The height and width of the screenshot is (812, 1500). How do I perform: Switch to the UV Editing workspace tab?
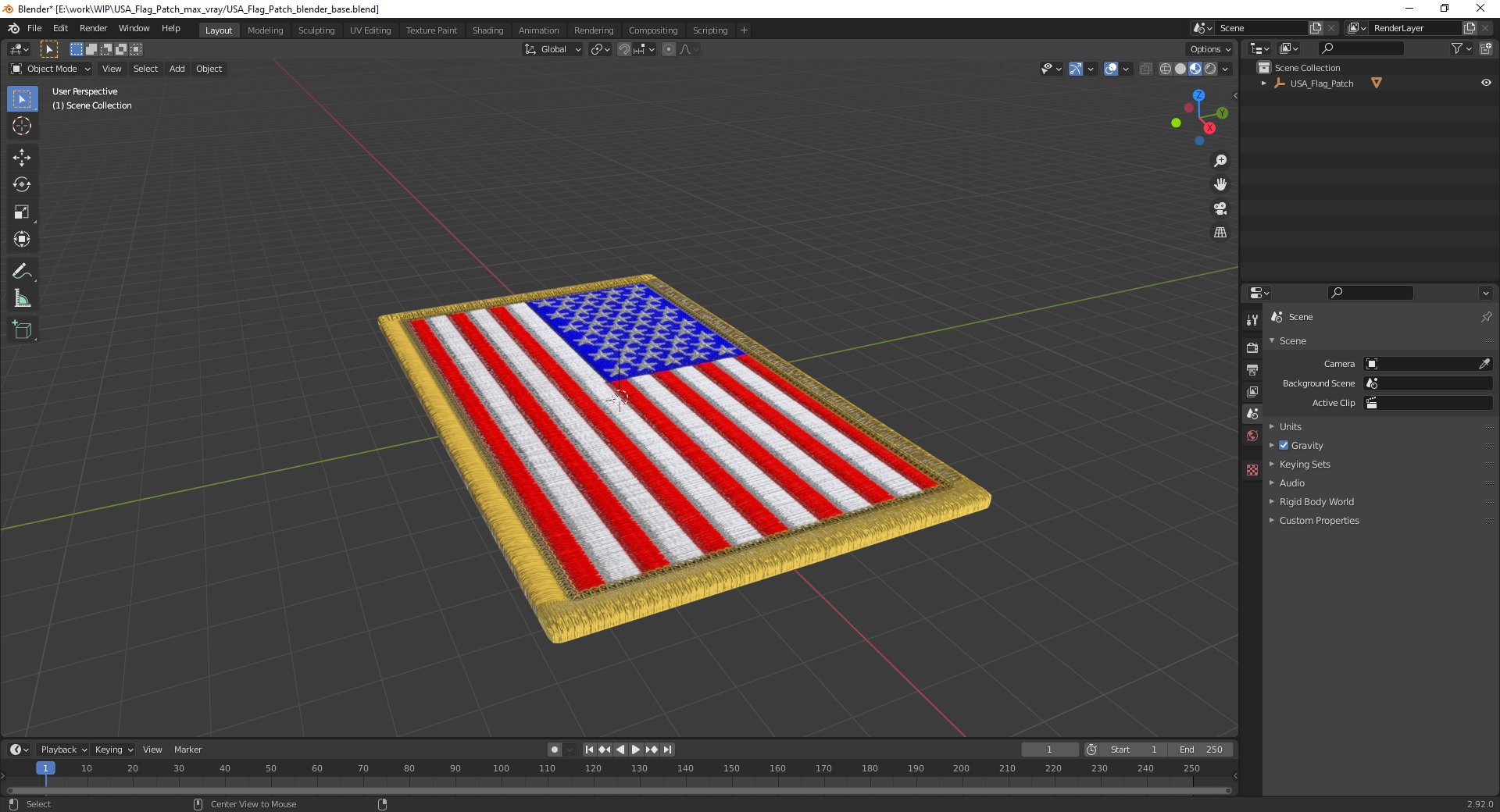tap(370, 30)
